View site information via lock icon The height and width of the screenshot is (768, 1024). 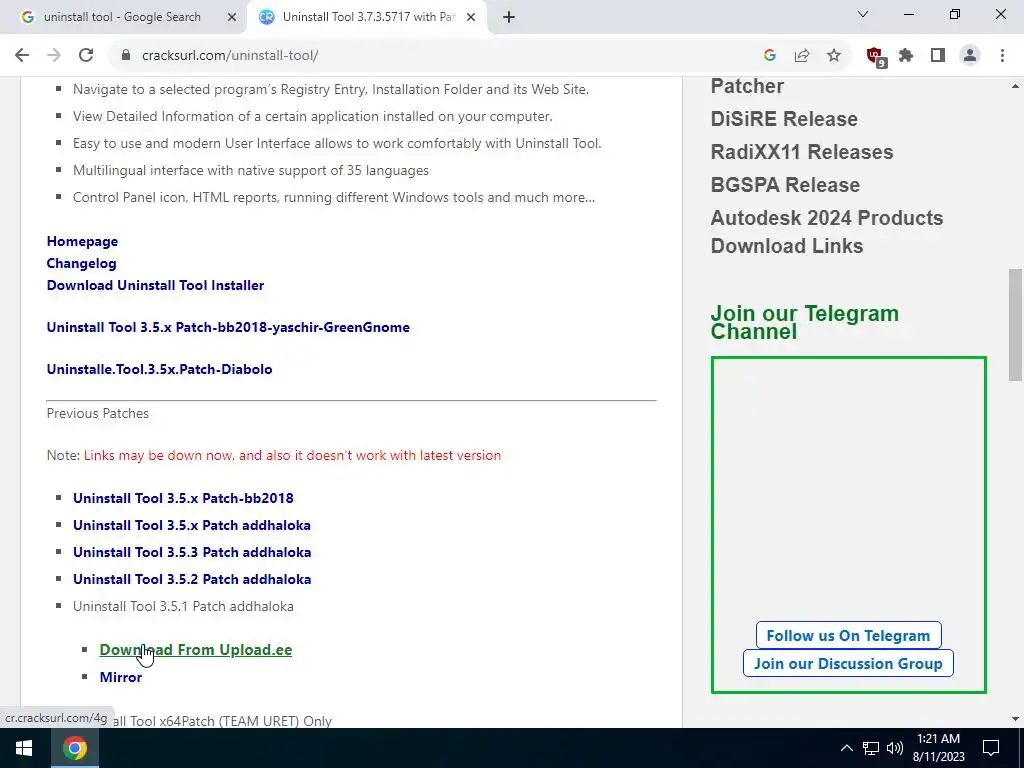(126, 56)
